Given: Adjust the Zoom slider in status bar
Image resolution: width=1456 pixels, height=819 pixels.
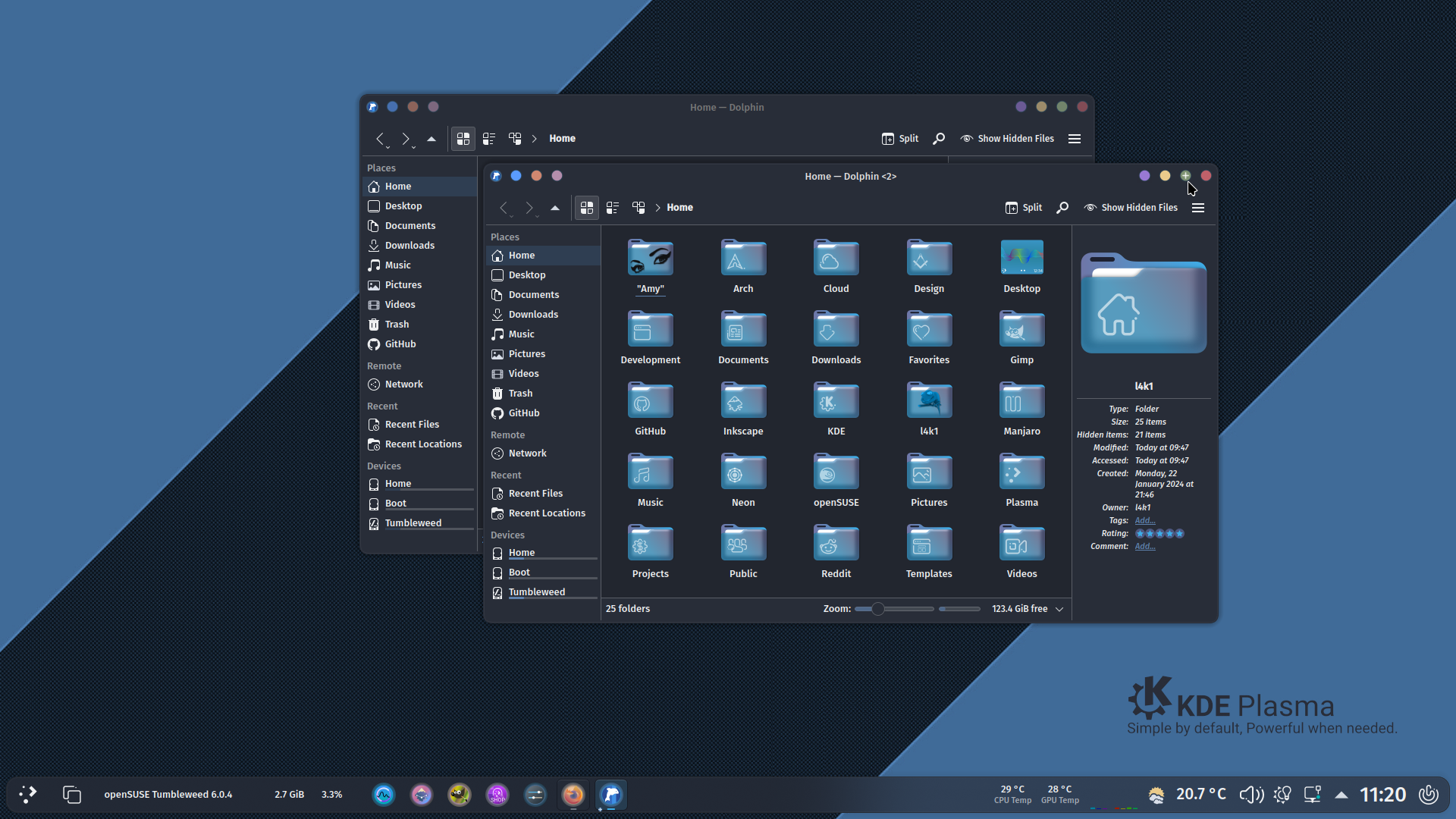Looking at the screenshot, I should coord(894,609).
